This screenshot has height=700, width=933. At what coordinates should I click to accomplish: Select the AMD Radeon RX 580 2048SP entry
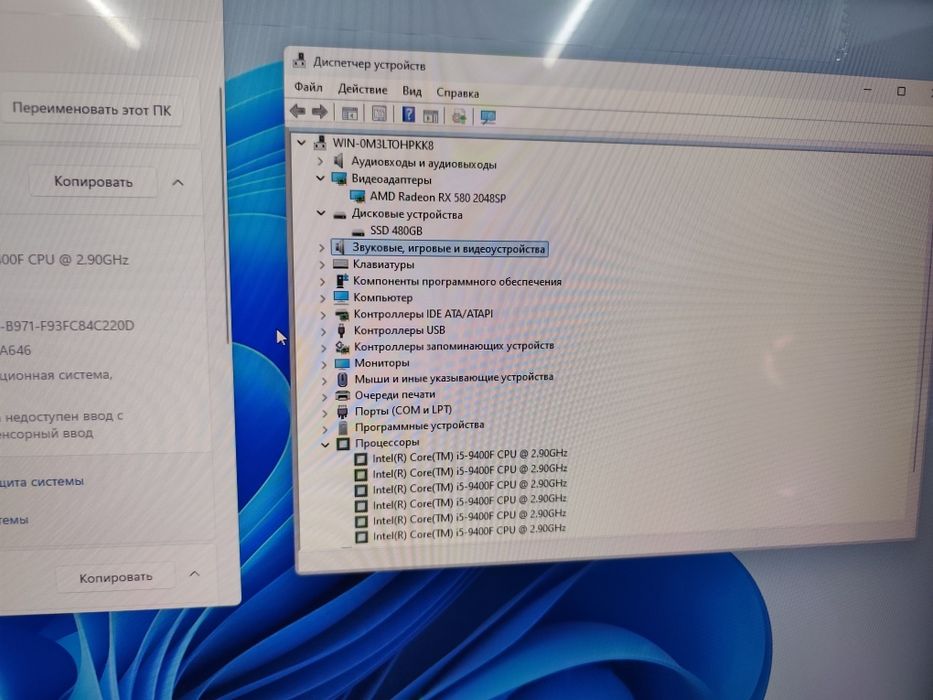[x=438, y=197]
